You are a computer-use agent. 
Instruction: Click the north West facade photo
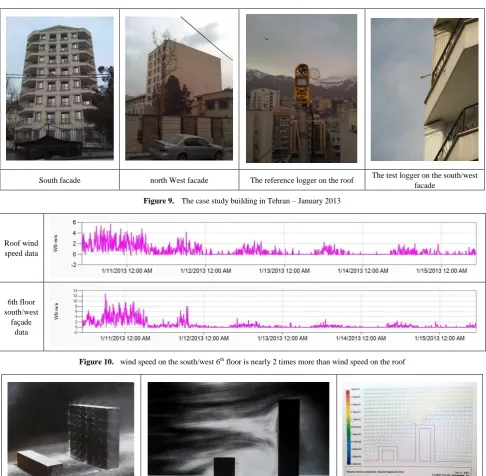pos(179,88)
